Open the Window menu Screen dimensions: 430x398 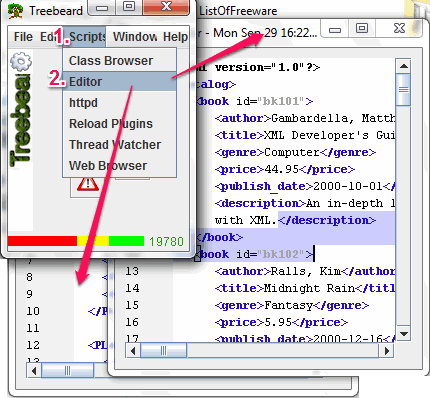click(x=135, y=37)
